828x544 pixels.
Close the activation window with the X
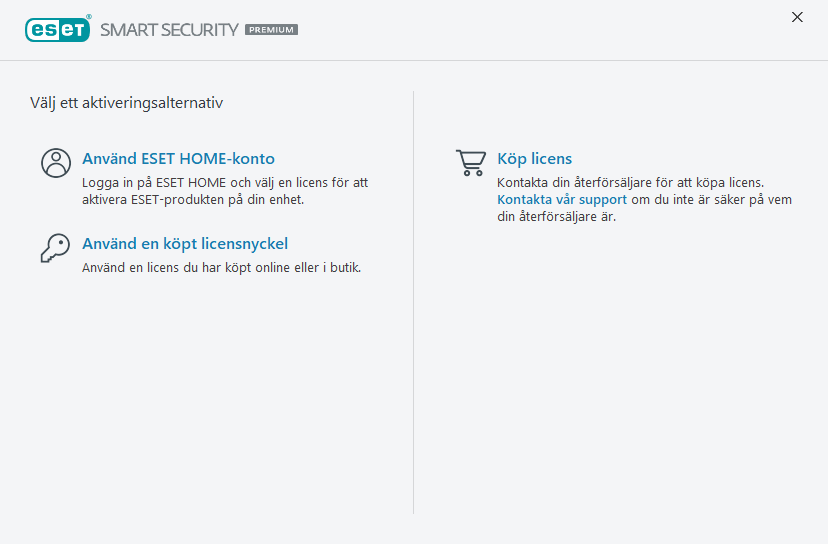click(797, 17)
